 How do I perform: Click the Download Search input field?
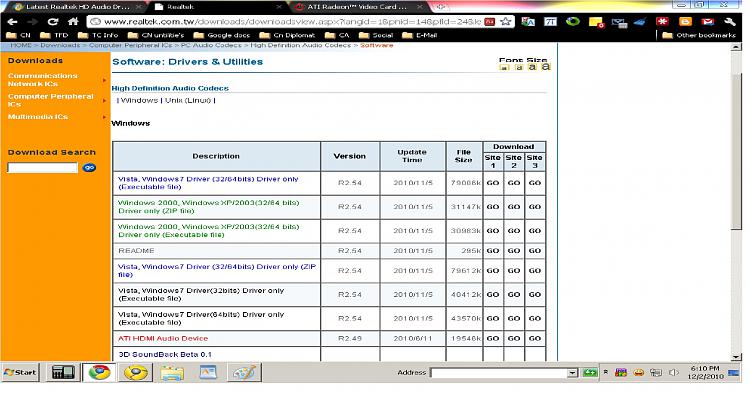coord(43,167)
